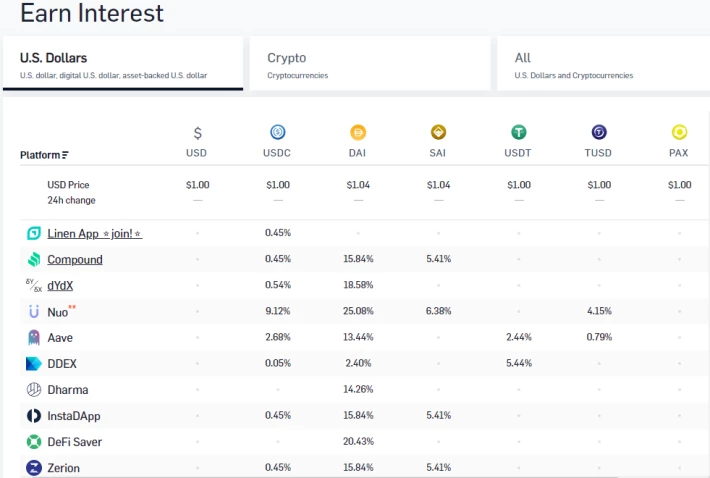
Task: Click the DAI USD price $1.04
Action: coord(358,185)
